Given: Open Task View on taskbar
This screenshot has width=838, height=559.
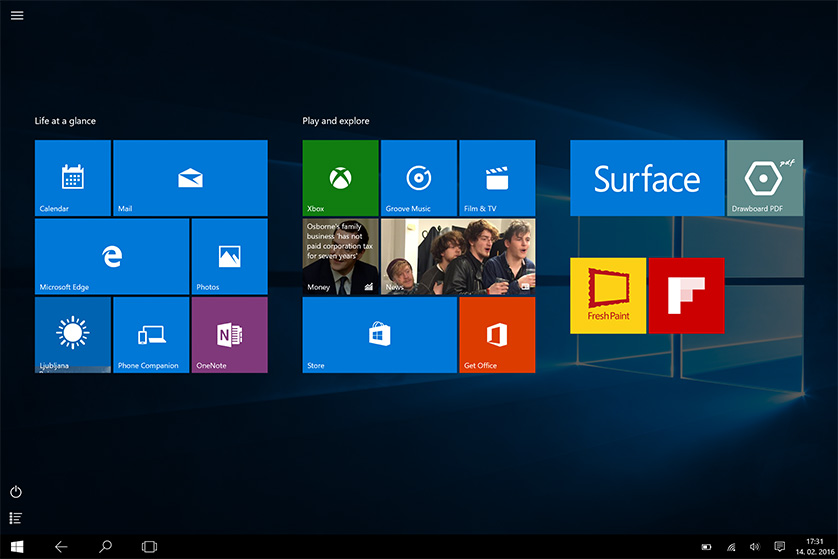Looking at the screenshot, I should tap(149, 547).
